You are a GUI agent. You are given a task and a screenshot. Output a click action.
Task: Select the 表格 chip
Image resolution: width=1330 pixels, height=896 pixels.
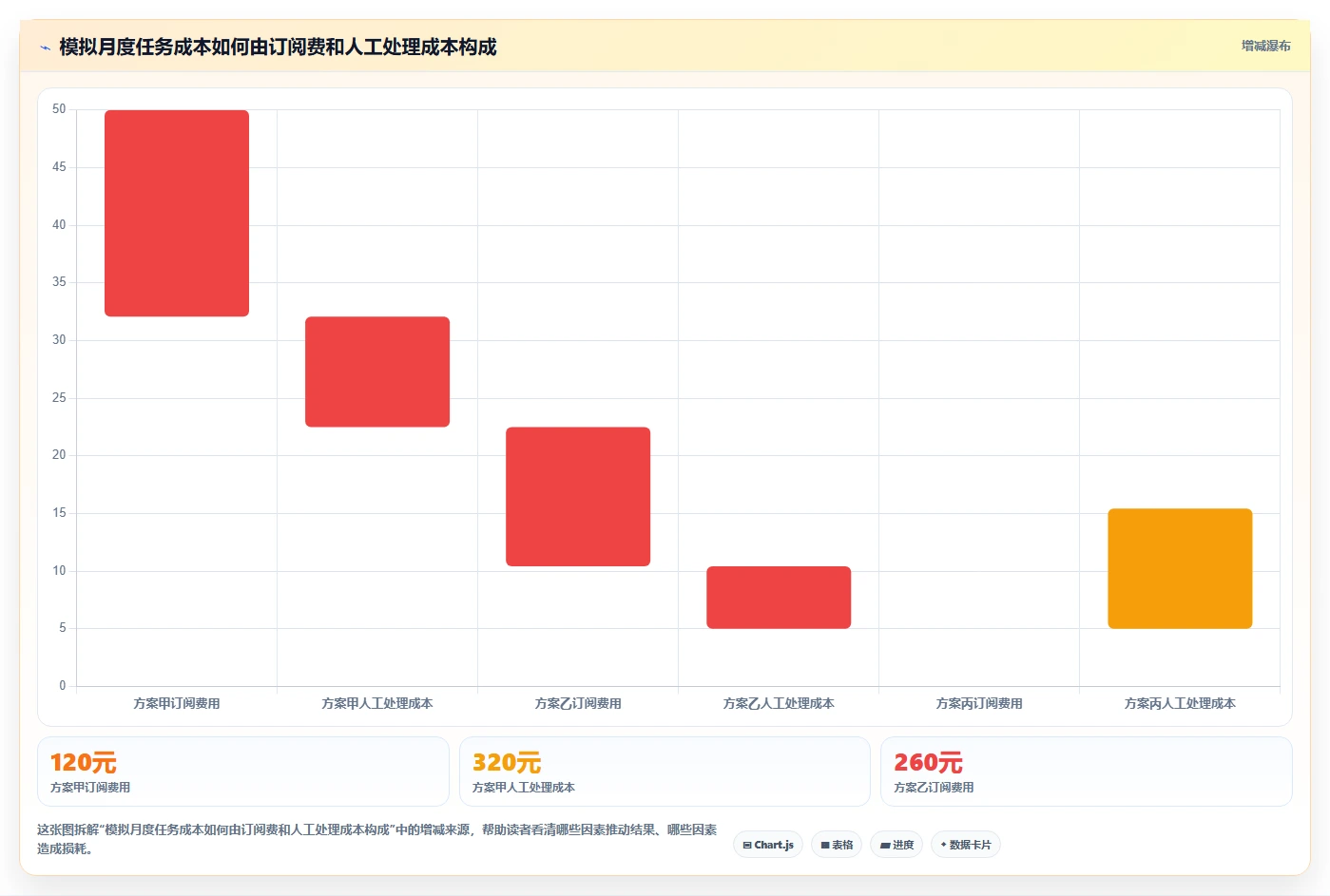coord(837,845)
